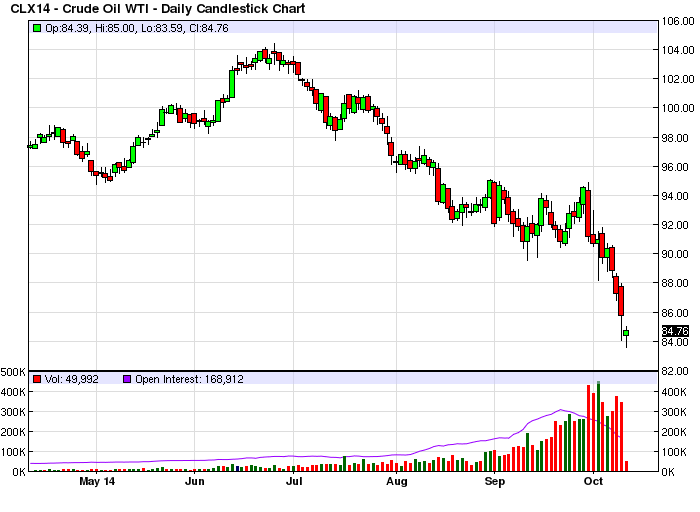The height and width of the screenshot is (512, 700).
Task: Click the right-side 400K volume axis label
Action: pos(674,392)
